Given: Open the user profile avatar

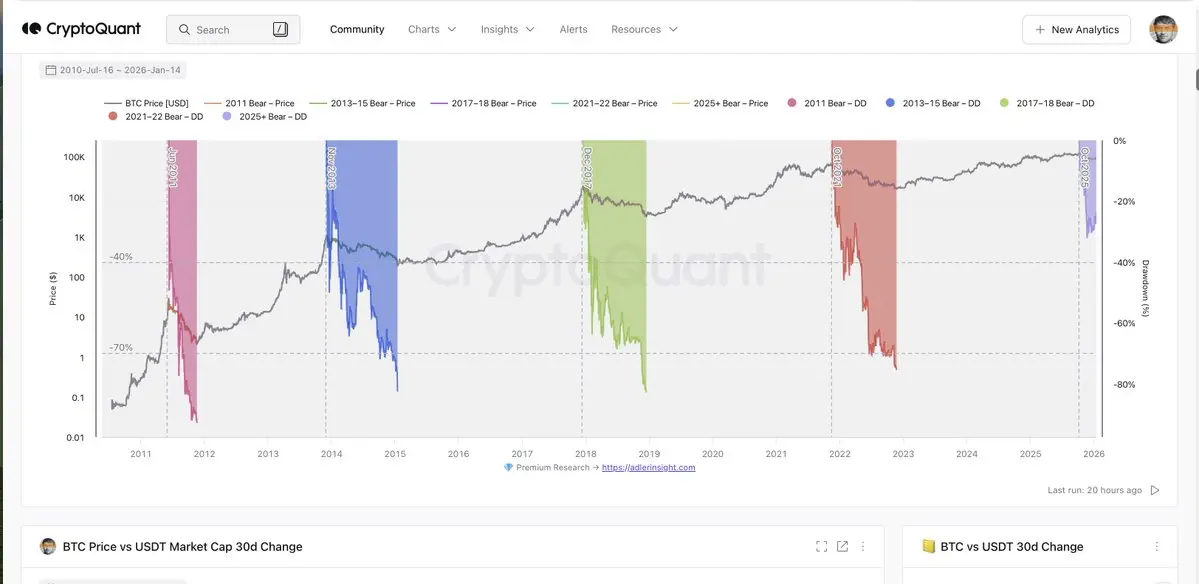Looking at the screenshot, I should (x=1163, y=29).
